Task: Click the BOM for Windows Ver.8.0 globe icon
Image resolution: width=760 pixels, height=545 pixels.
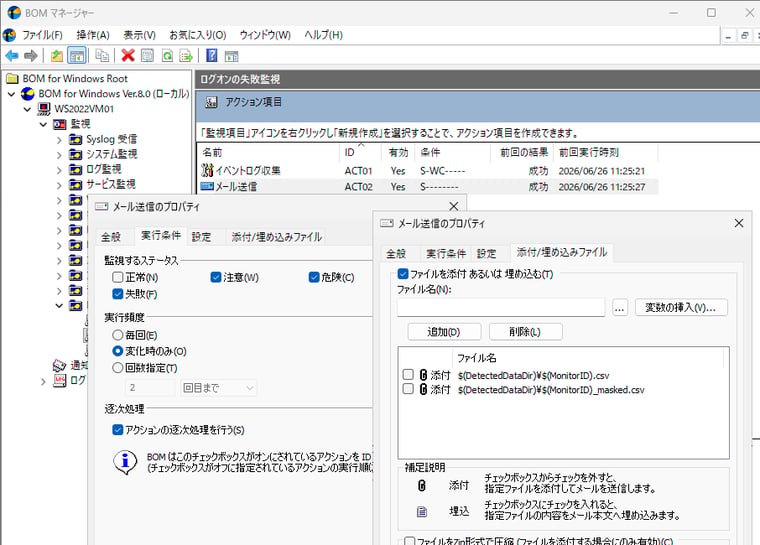Action: point(28,94)
